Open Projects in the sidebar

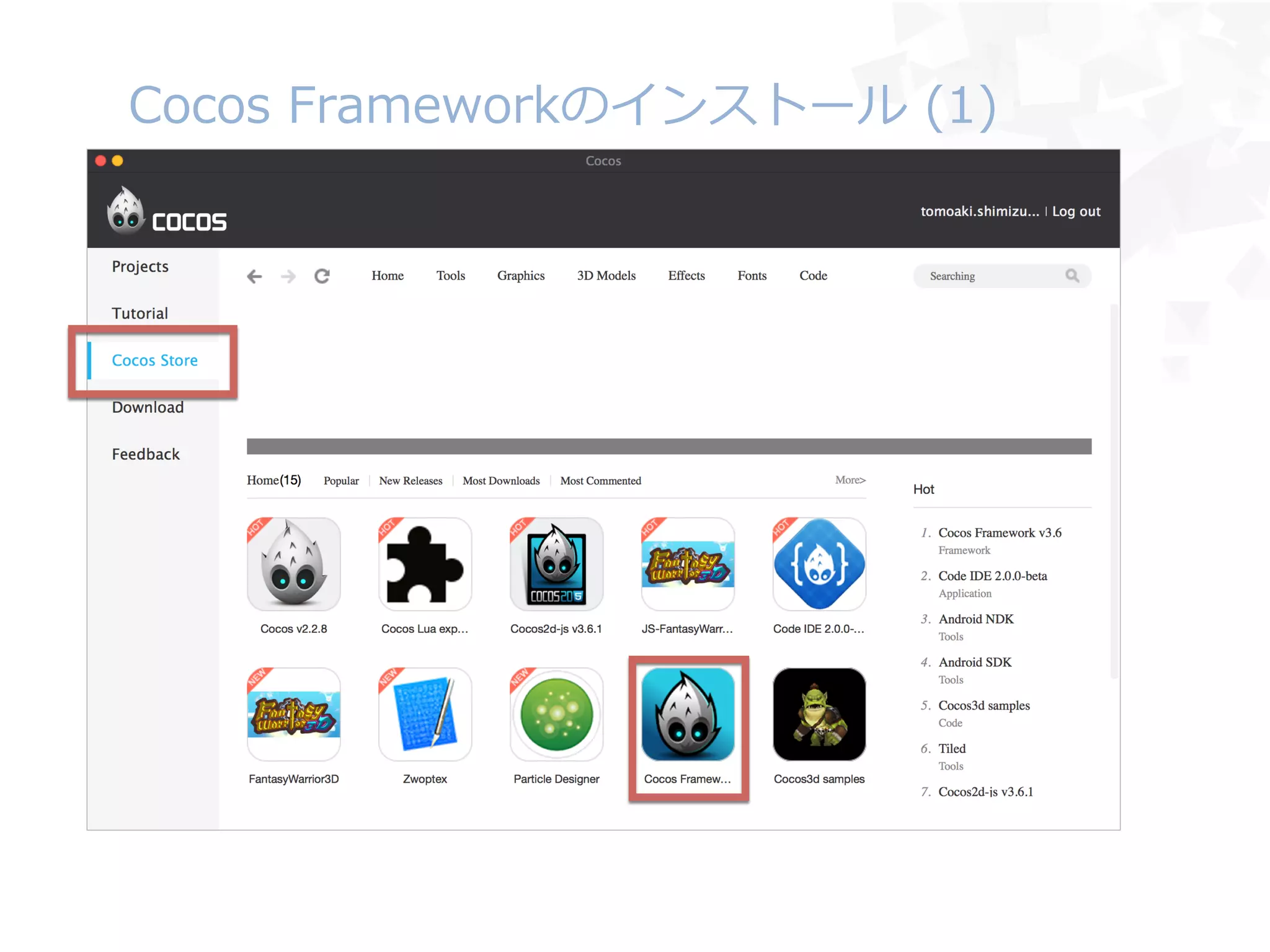140,267
